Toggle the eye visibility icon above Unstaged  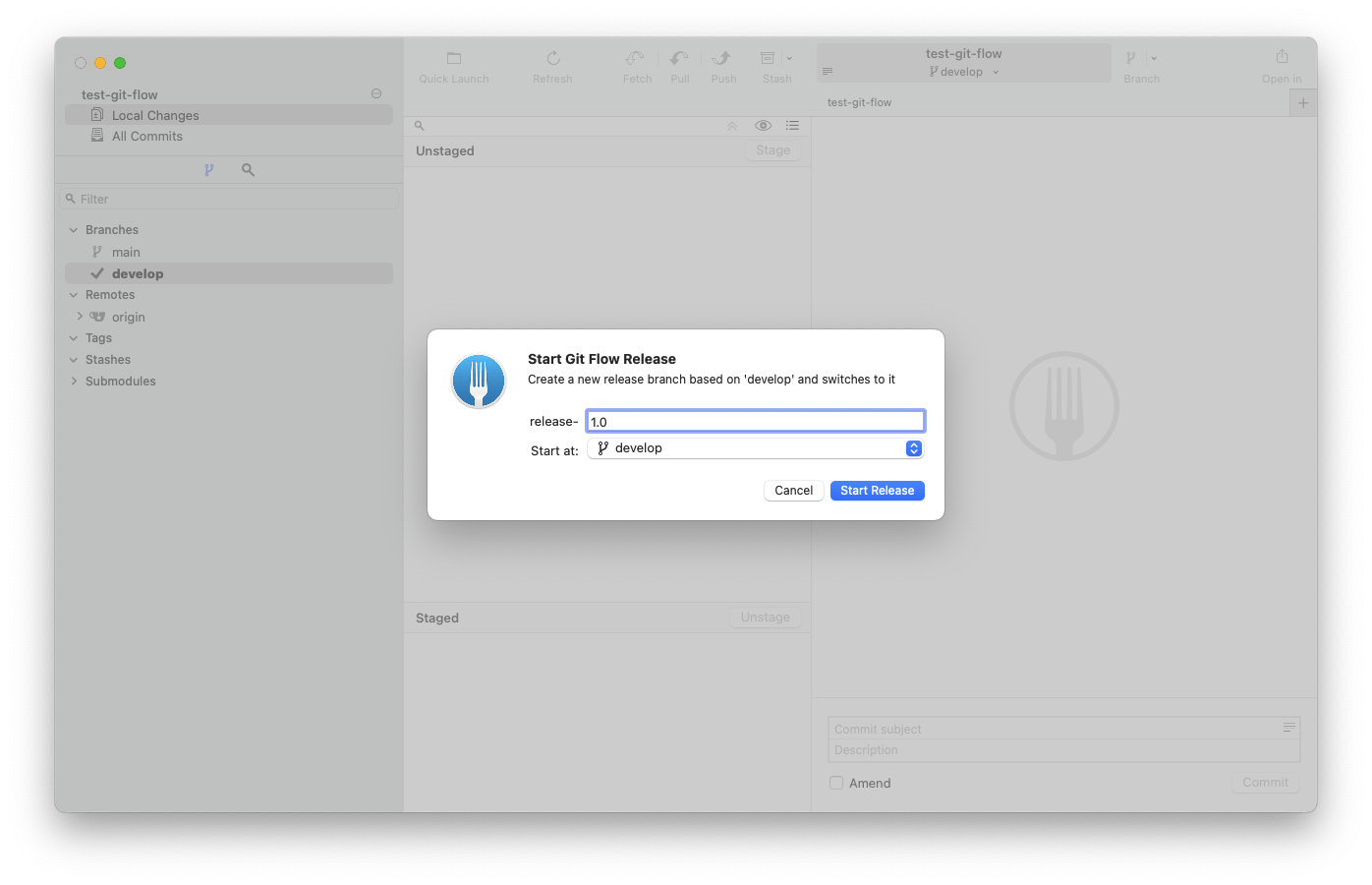[763, 126]
